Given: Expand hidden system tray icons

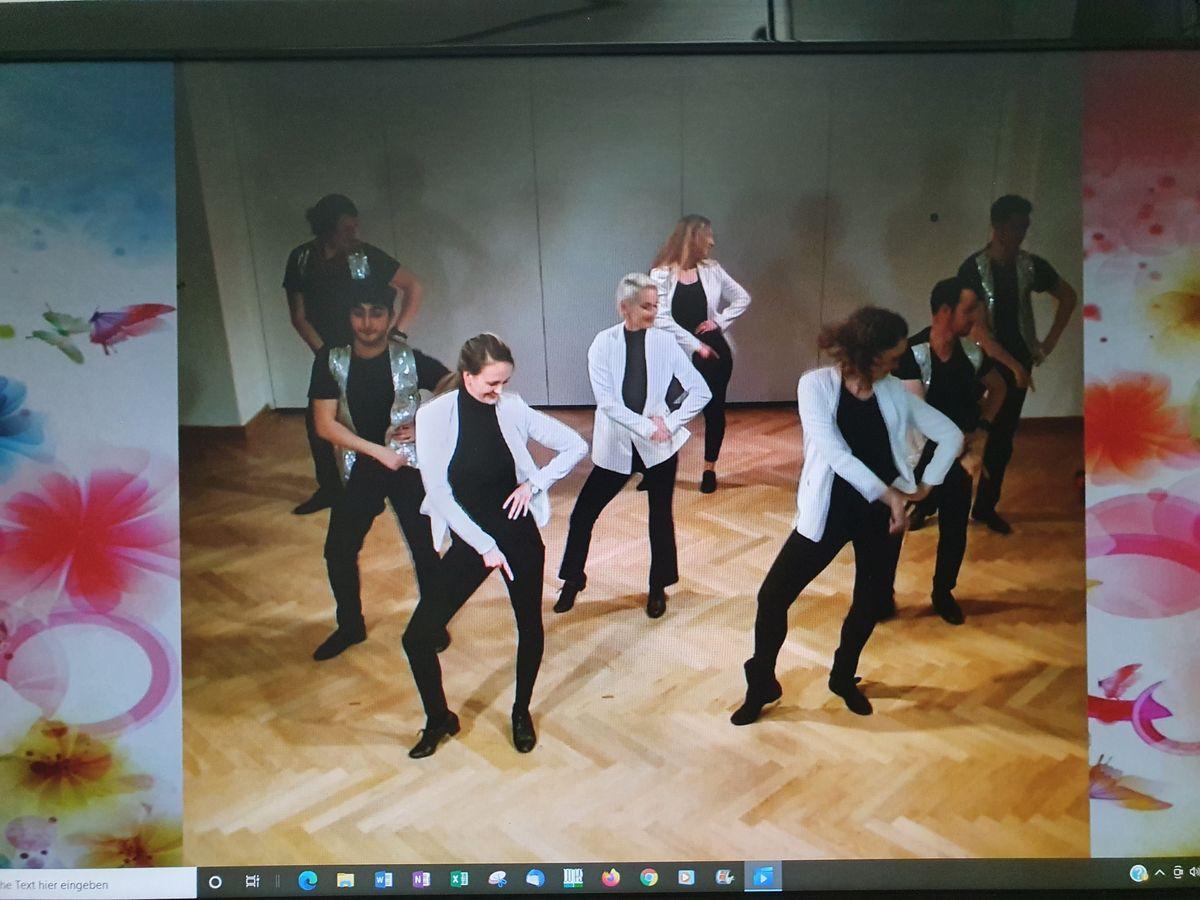Looking at the screenshot, I should pos(1160,873).
